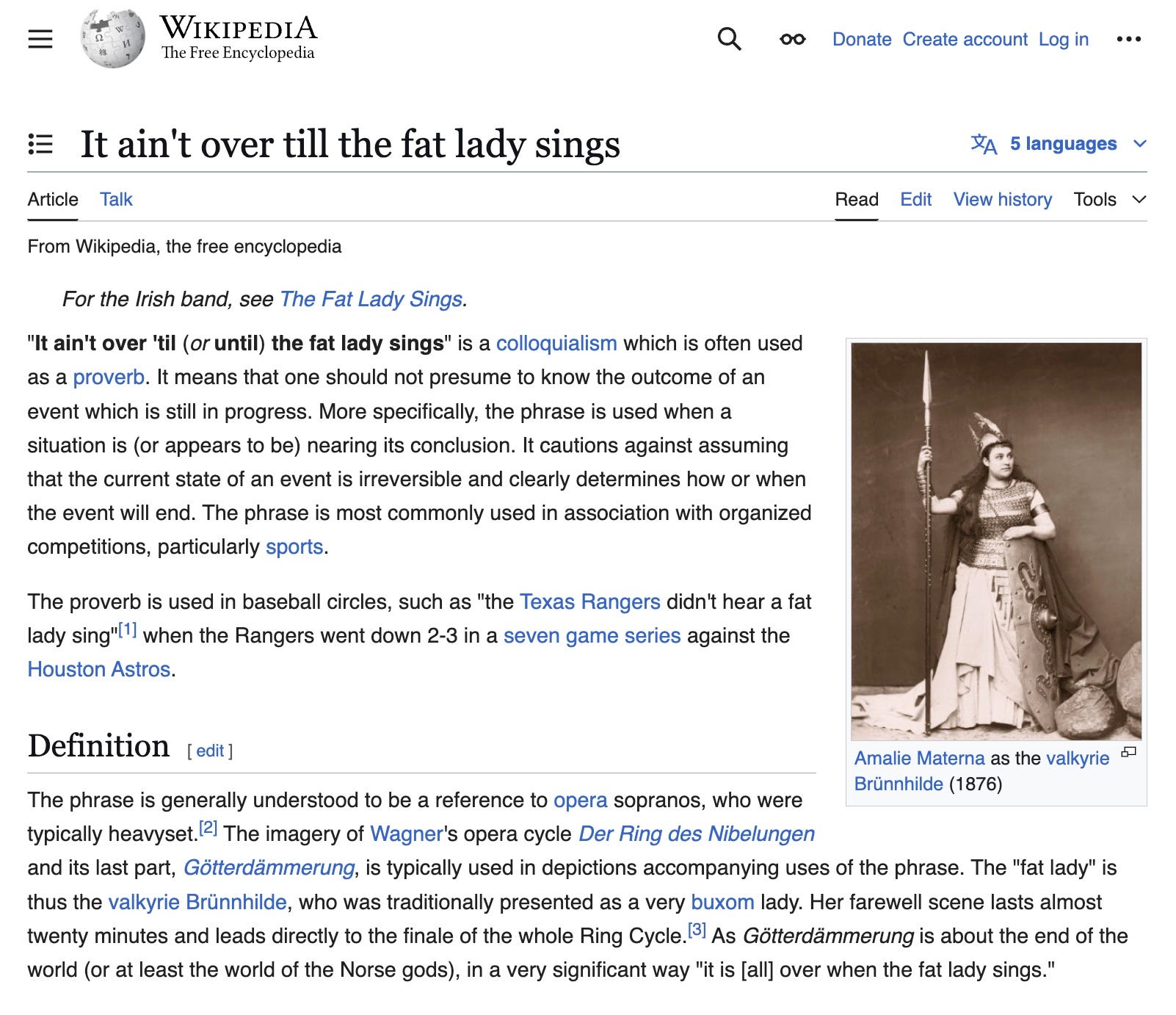
Task: Enlarge the image using the caption icon
Action: [1129, 752]
